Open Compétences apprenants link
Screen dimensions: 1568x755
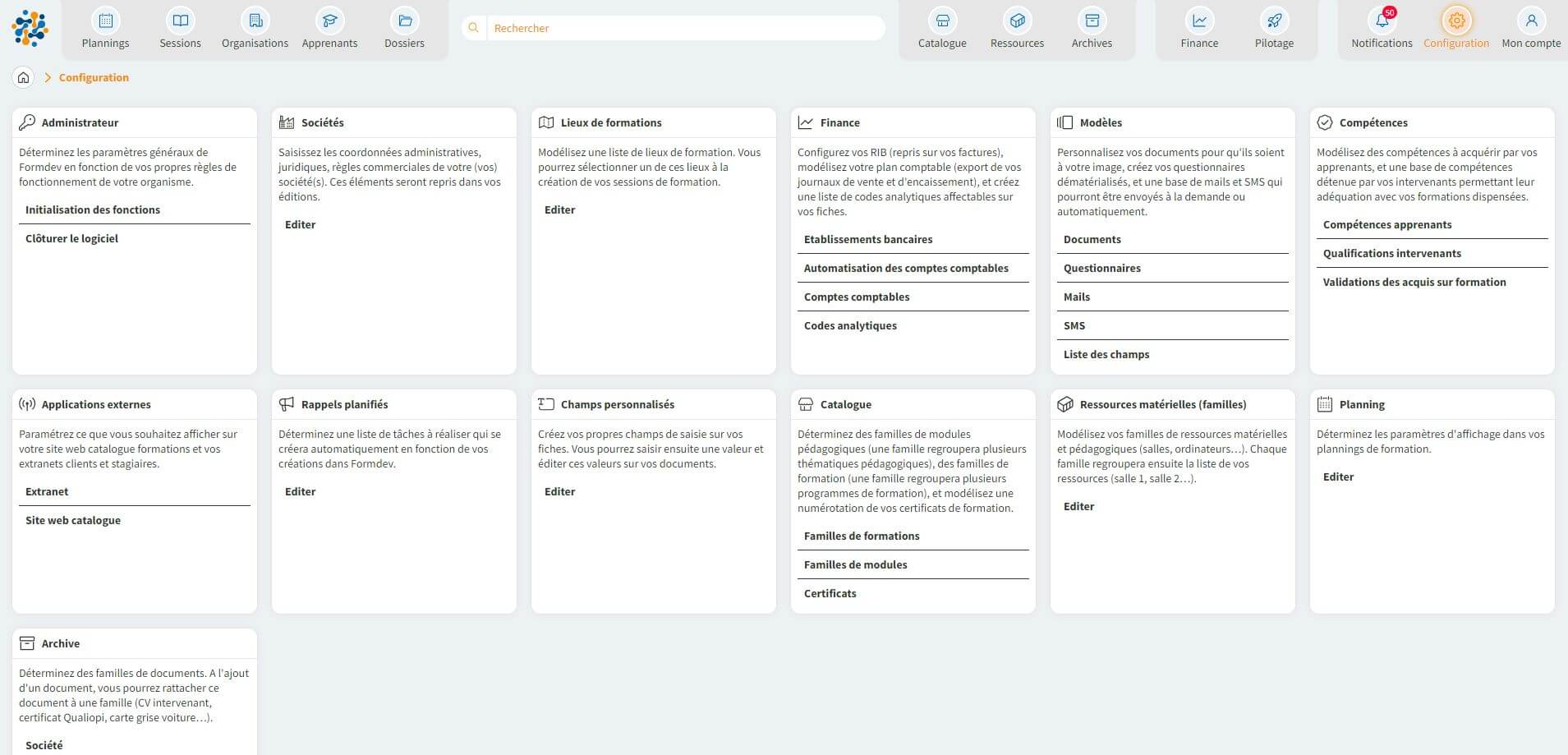(x=1386, y=224)
